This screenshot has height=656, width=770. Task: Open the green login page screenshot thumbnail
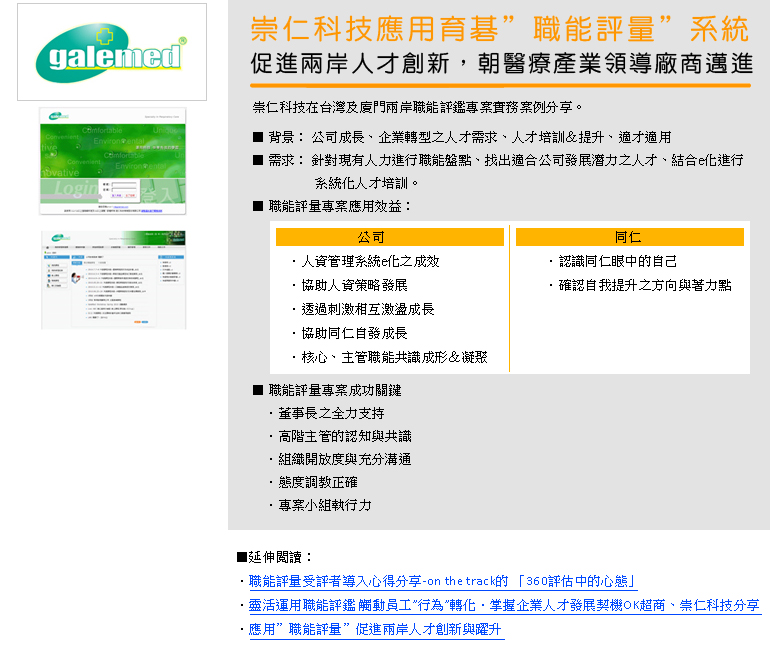pos(112,161)
